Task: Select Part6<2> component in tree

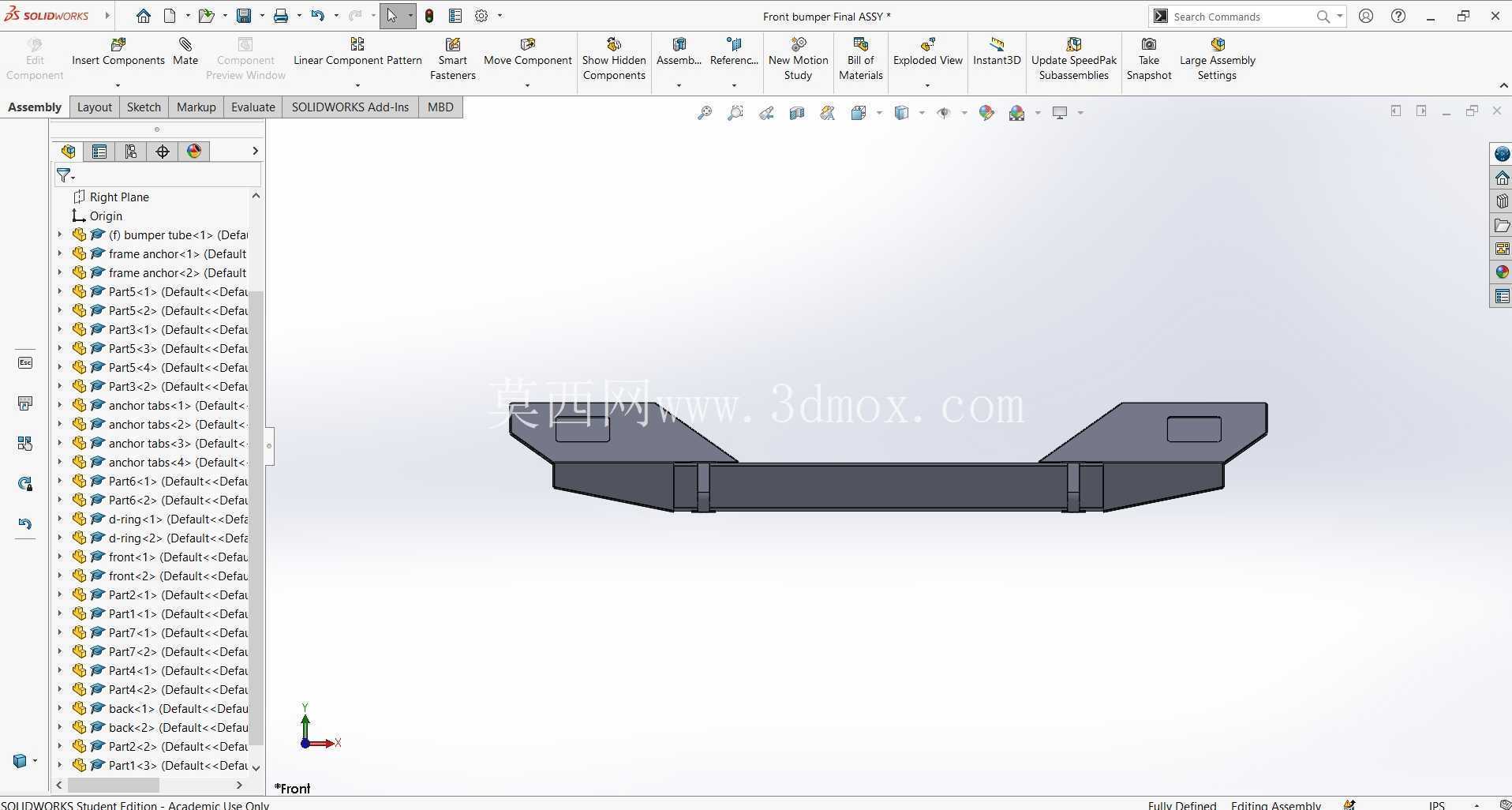Action: (178, 500)
